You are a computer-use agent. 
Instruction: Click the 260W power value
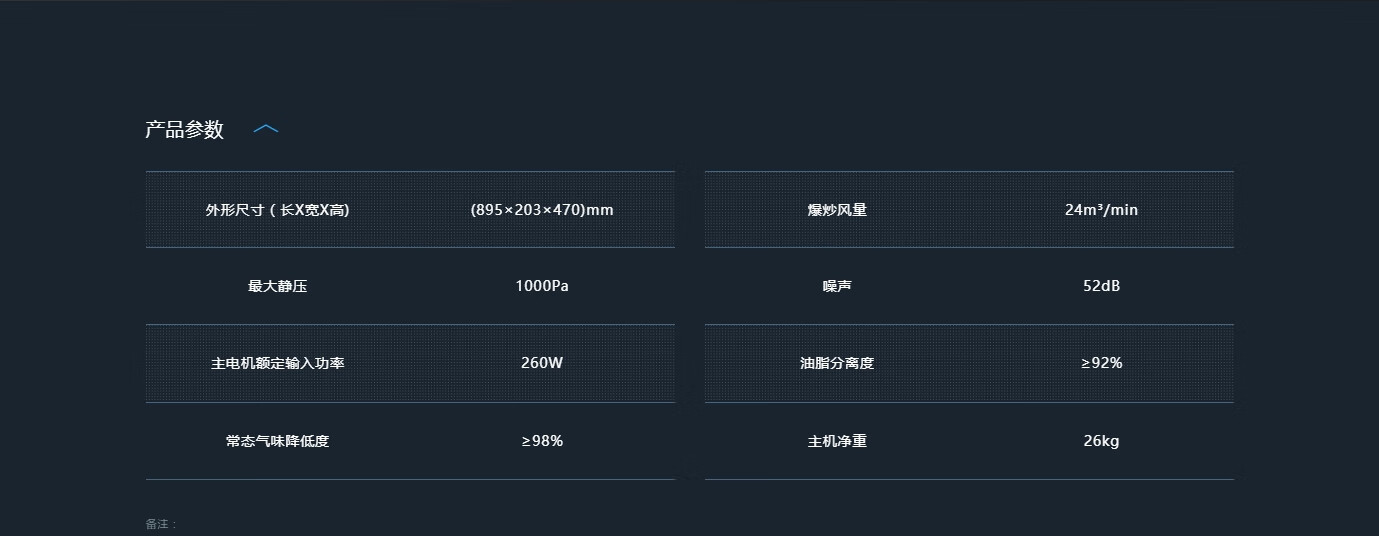pyautogui.click(x=542, y=363)
